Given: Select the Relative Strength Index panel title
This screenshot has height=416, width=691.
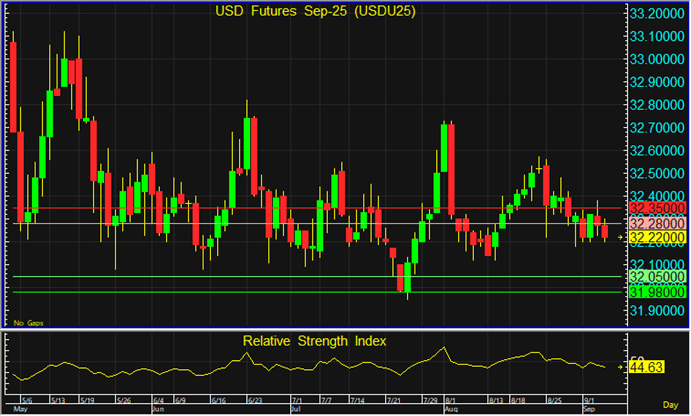Looking at the screenshot, I should pyautogui.click(x=314, y=341).
